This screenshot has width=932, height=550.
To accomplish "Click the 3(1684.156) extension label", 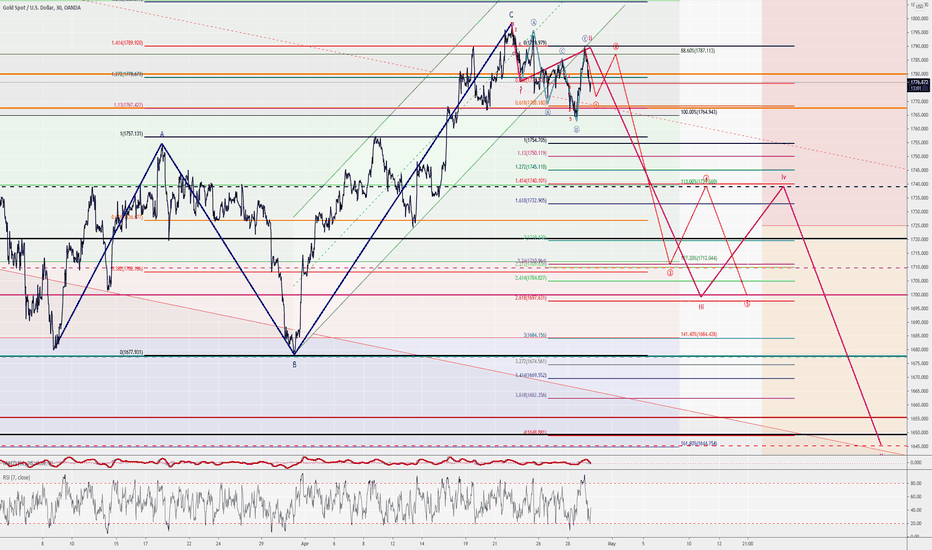I will [x=535, y=335].
